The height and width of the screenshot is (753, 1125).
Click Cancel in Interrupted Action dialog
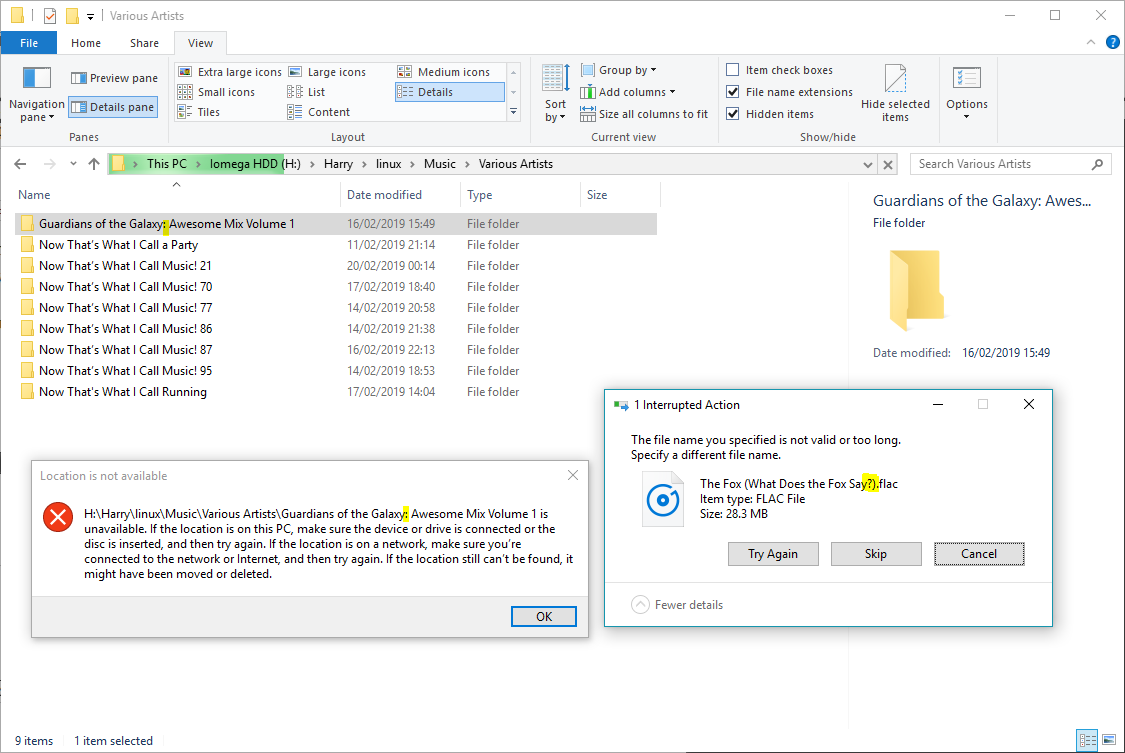[979, 554]
